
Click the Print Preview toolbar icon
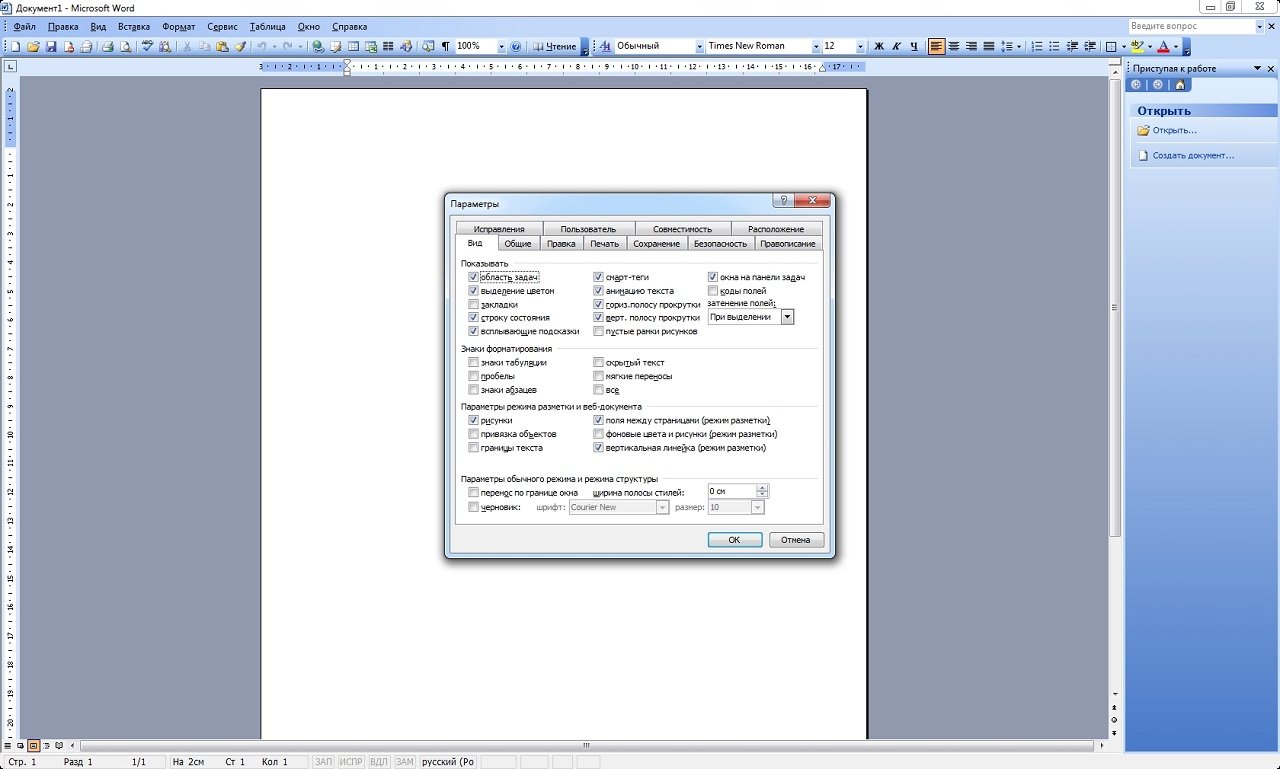coord(125,47)
